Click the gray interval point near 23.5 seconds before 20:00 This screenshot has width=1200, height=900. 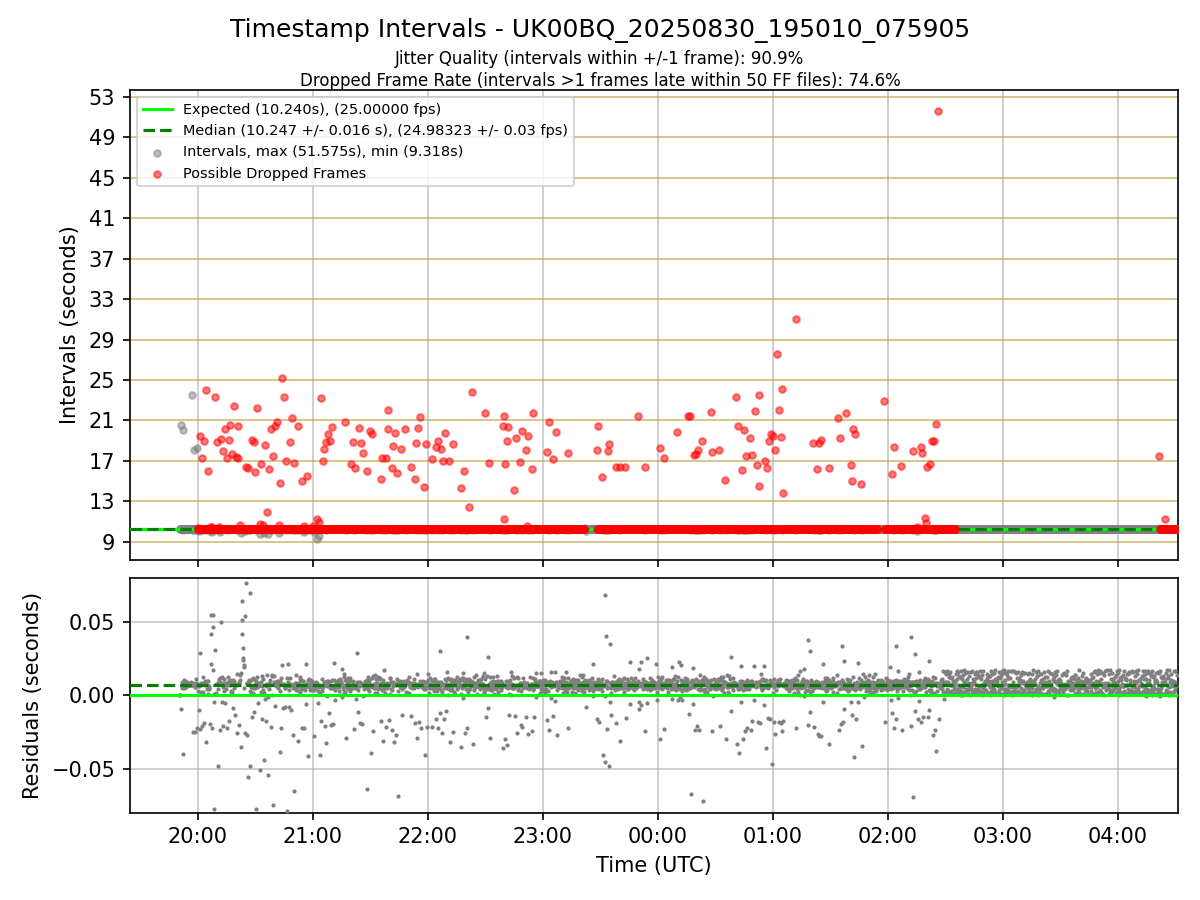tap(192, 395)
